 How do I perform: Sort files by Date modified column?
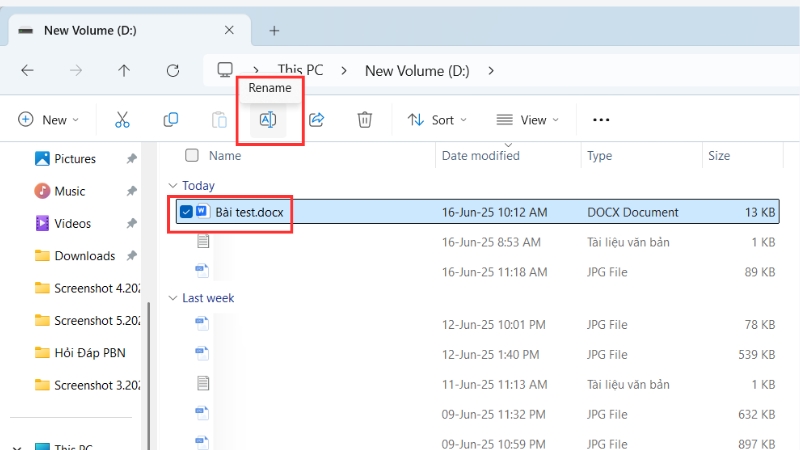pyautogui.click(x=480, y=156)
